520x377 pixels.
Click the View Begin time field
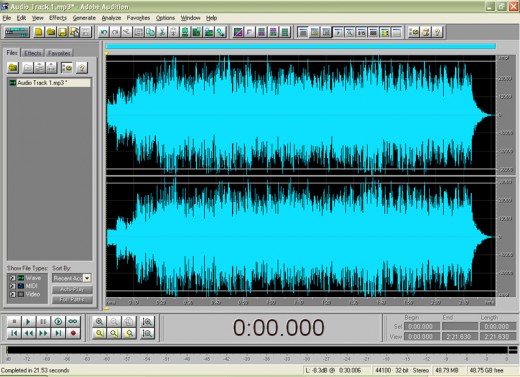click(x=422, y=337)
